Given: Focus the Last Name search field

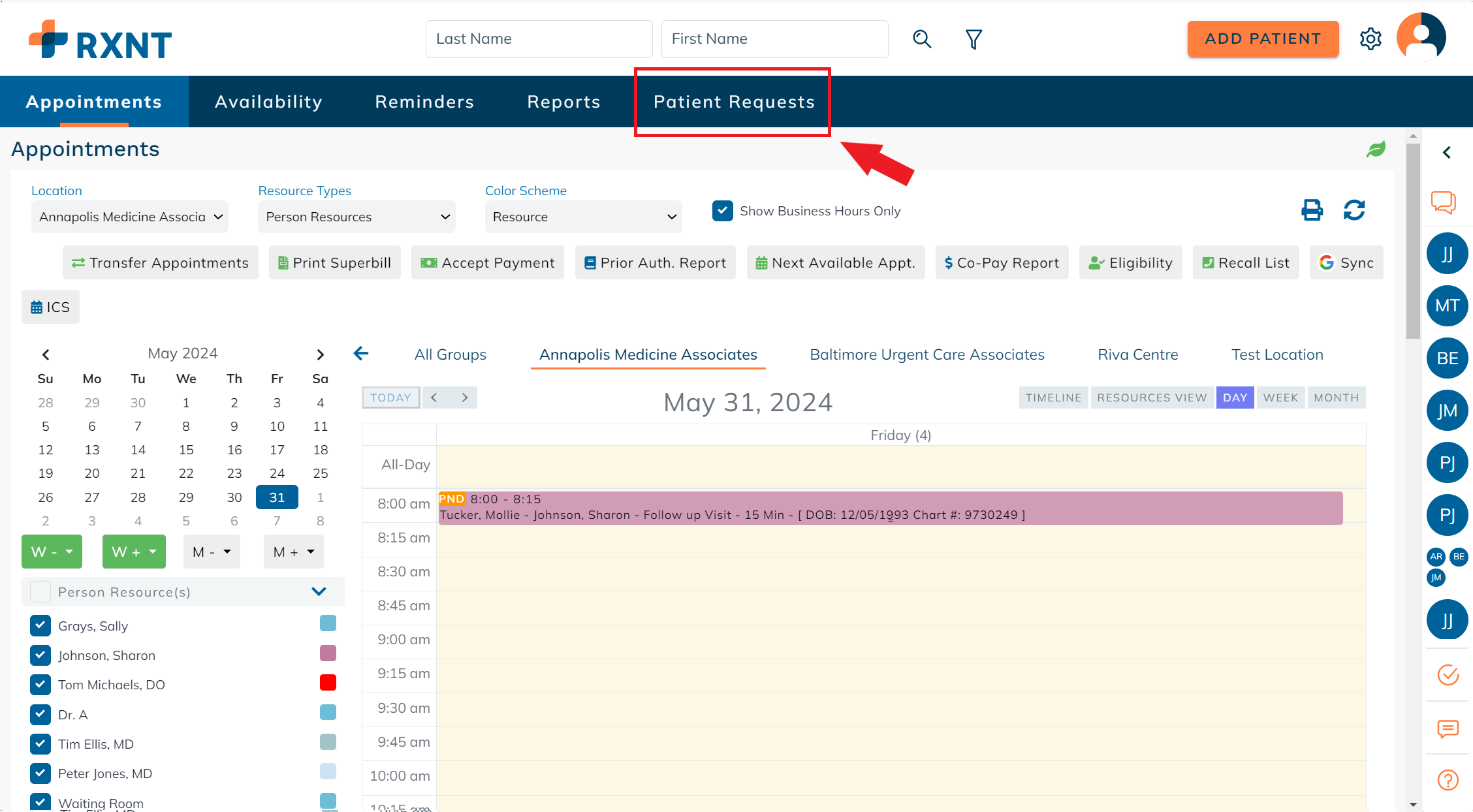Looking at the screenshot, I should pyautogui.click(x=539, y=39).
